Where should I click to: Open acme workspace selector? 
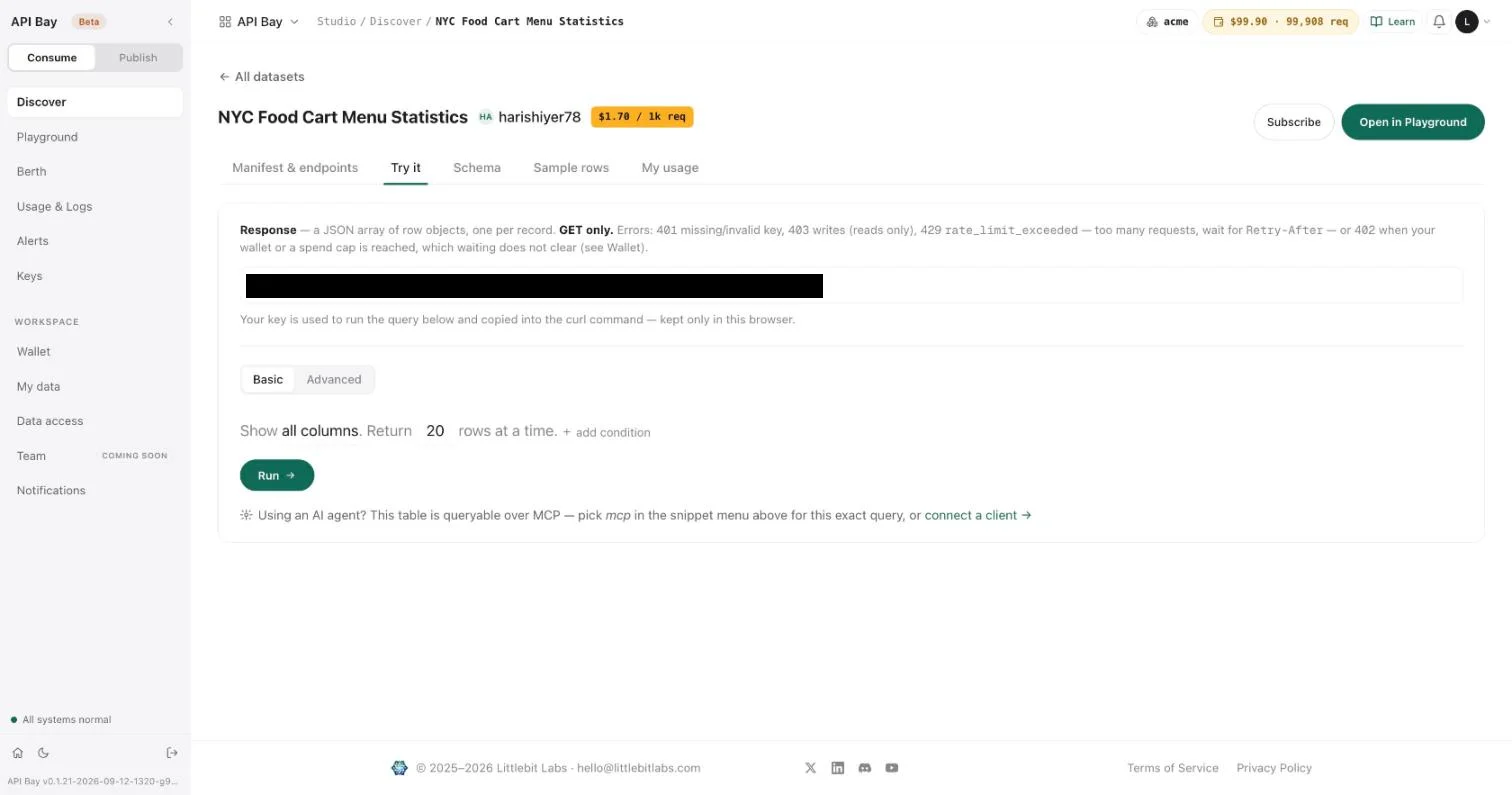pos(1167,21)
